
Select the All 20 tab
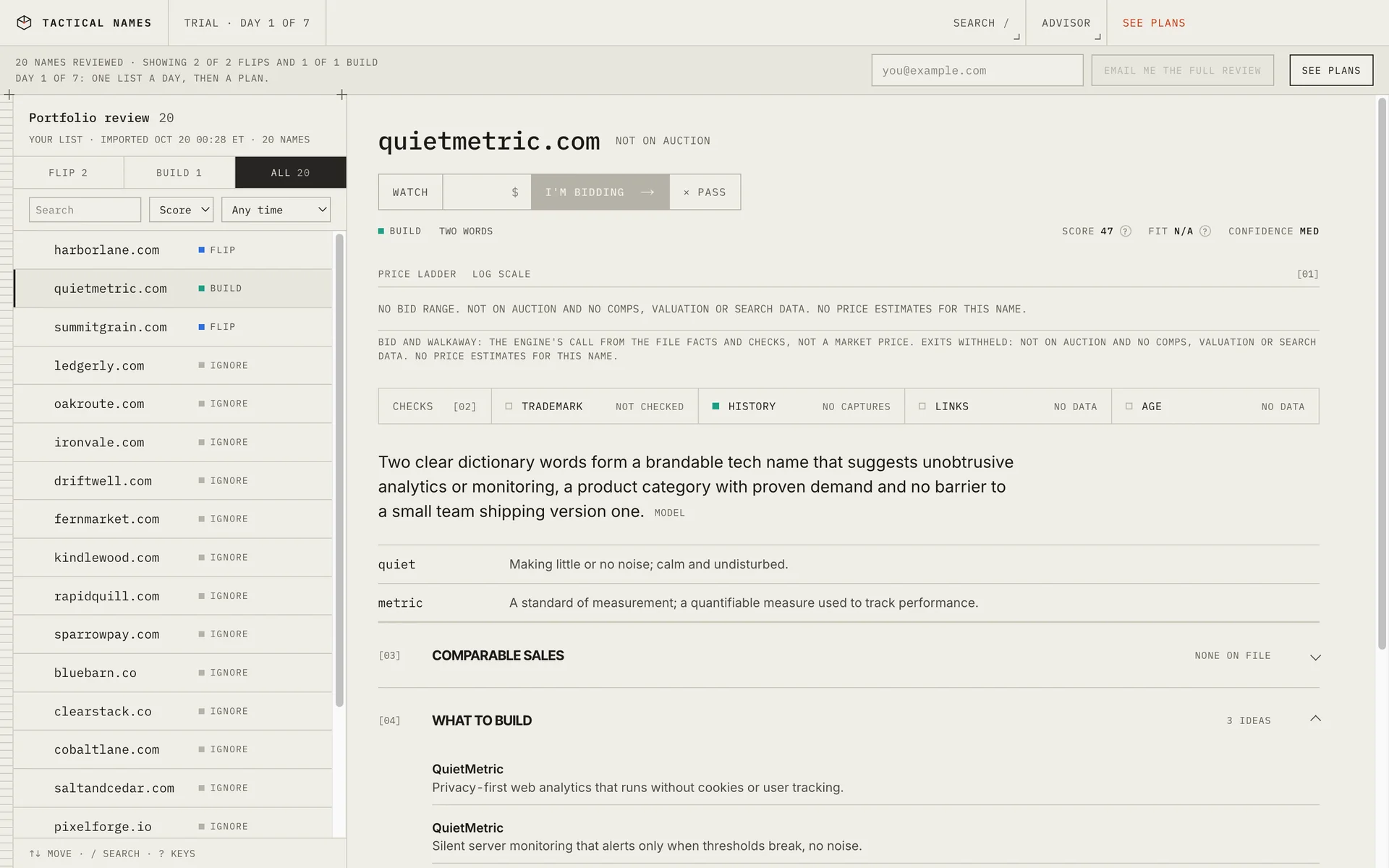tap(291, 173)
